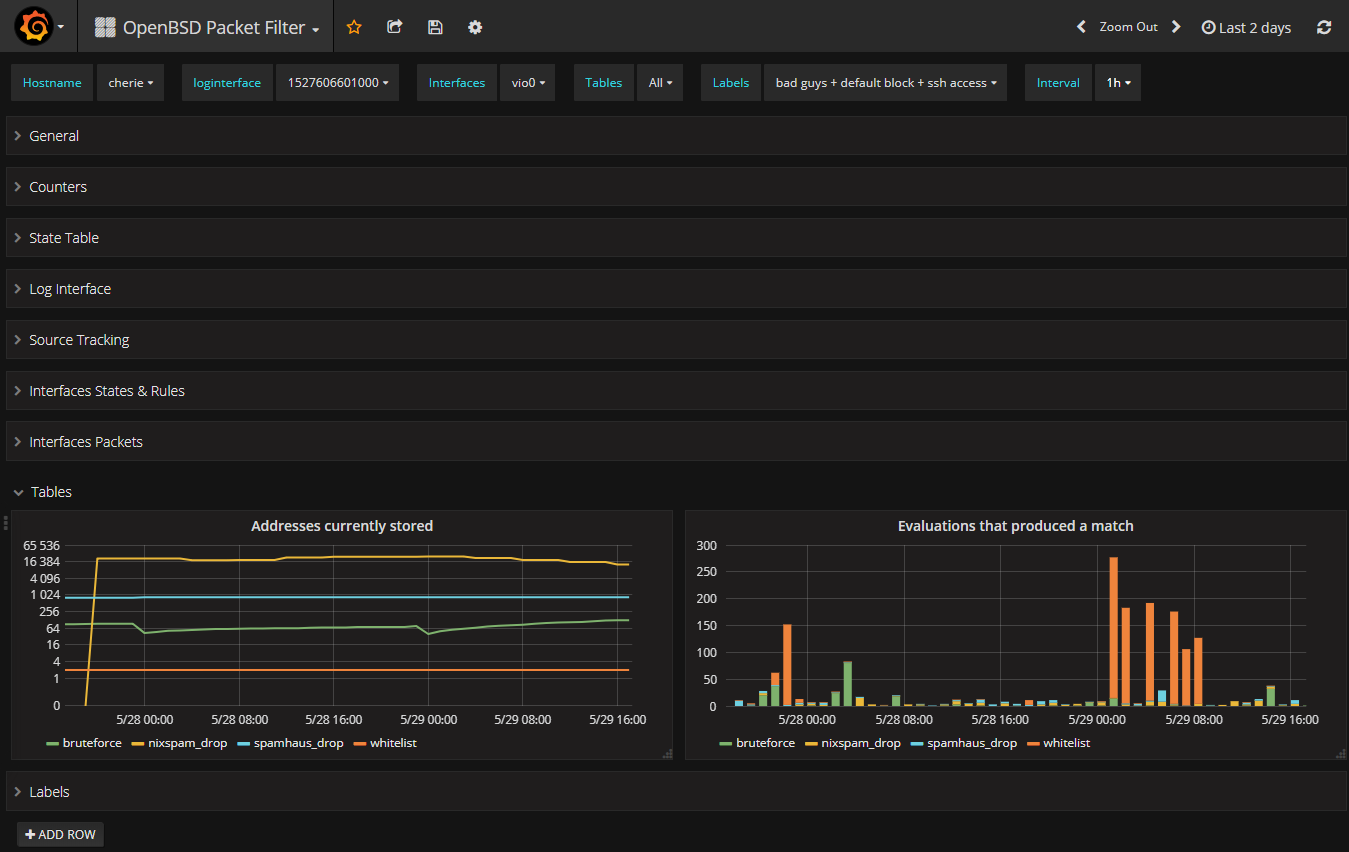Click the share dashboard icon
Viewport: 1349px width, 852px height.
395,27
